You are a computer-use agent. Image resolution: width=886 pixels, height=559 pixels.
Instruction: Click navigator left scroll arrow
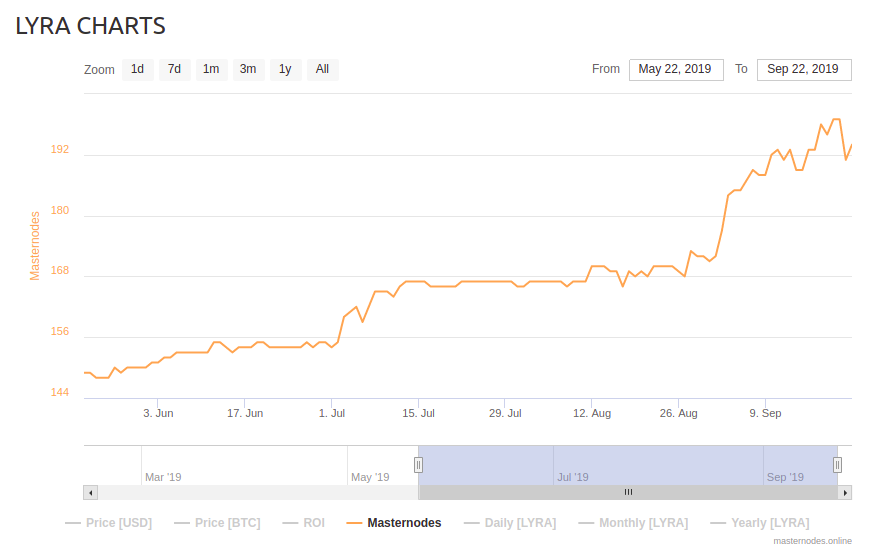(x=91, y=492)
